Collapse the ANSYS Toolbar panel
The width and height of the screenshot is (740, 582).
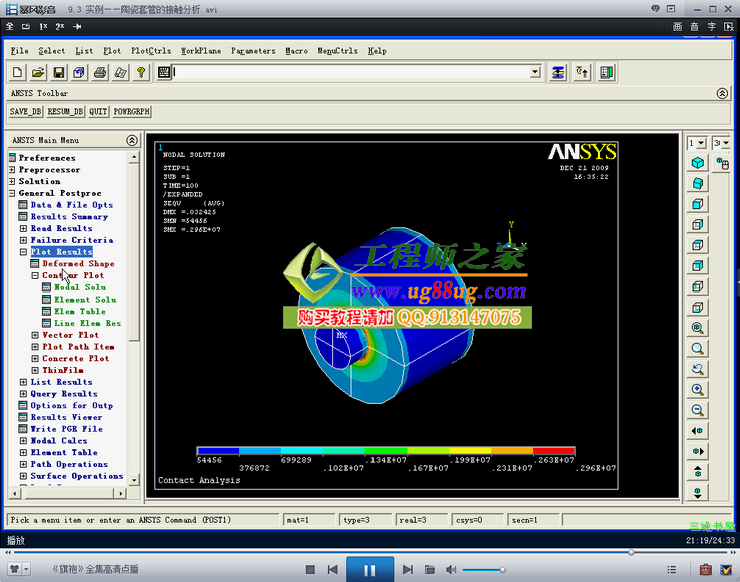tap(722, 93)
